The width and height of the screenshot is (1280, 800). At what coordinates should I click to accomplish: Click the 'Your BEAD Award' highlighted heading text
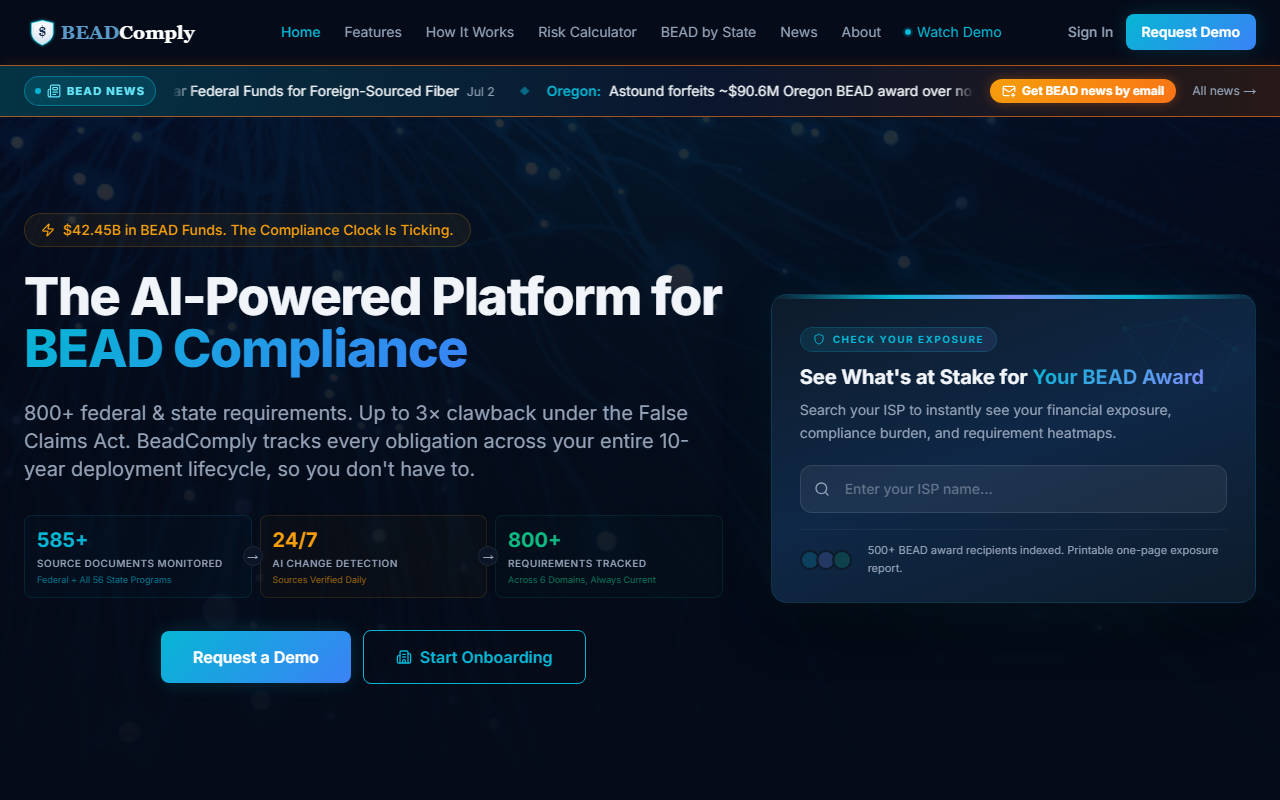1118,377
